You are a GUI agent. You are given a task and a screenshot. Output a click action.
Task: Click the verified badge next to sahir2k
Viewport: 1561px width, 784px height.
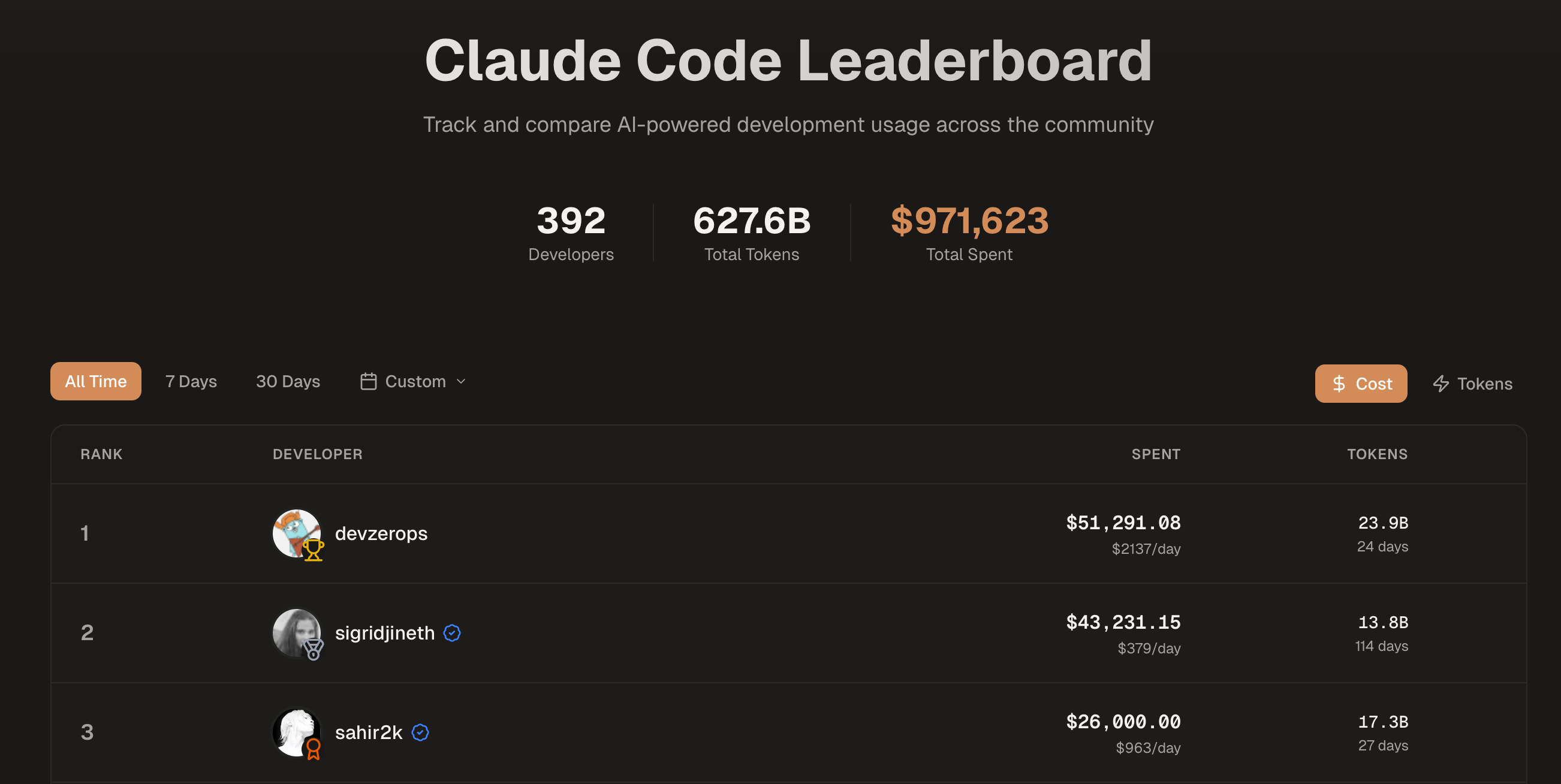(x=420, y=732)
